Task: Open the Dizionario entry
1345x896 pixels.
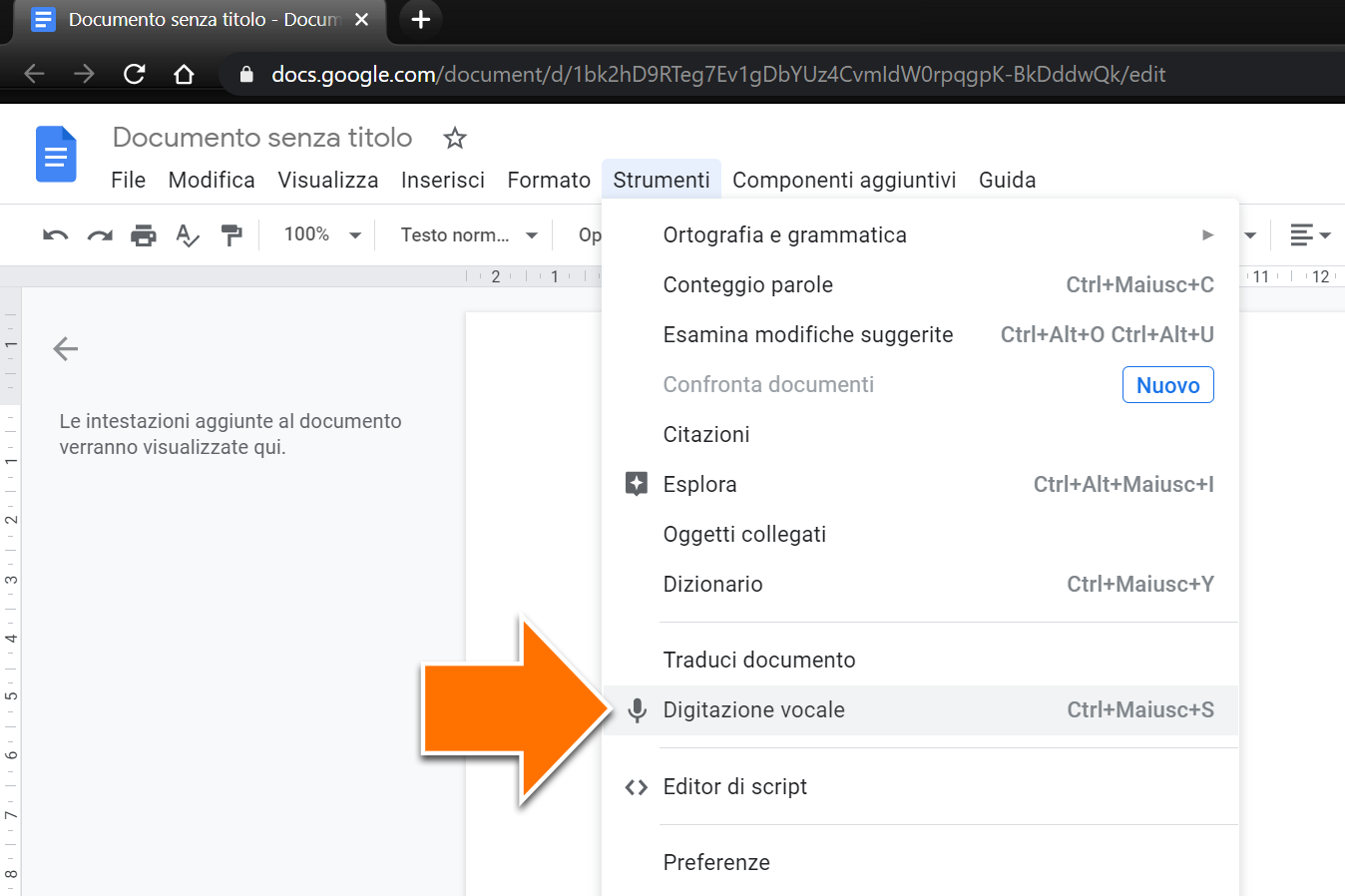Action: pos(920,584)
